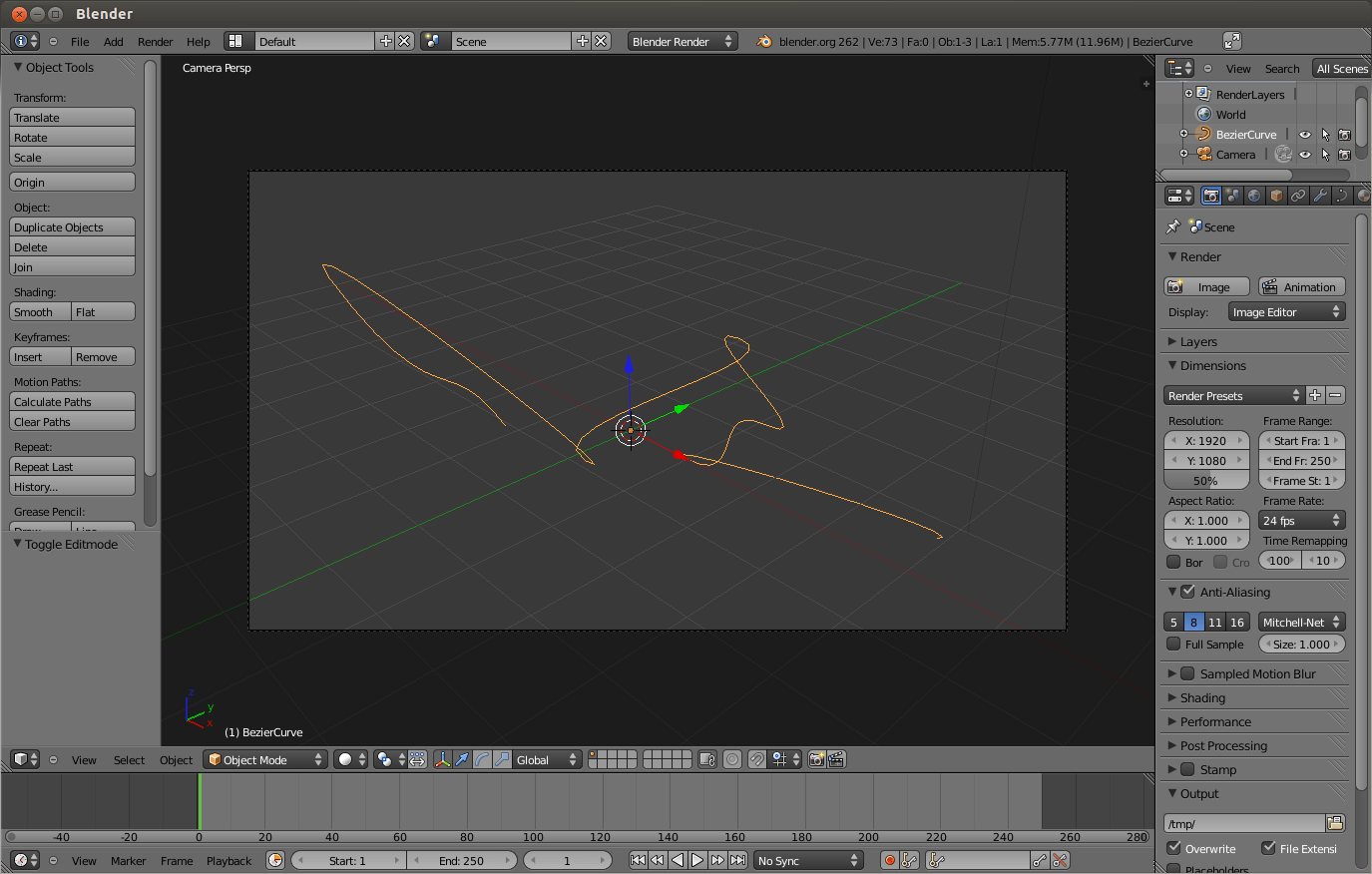This screenshot has height=874, width=1372.
Task: Hide the BezierCurve using its eye toggle
Action: tap(1305, 134)
